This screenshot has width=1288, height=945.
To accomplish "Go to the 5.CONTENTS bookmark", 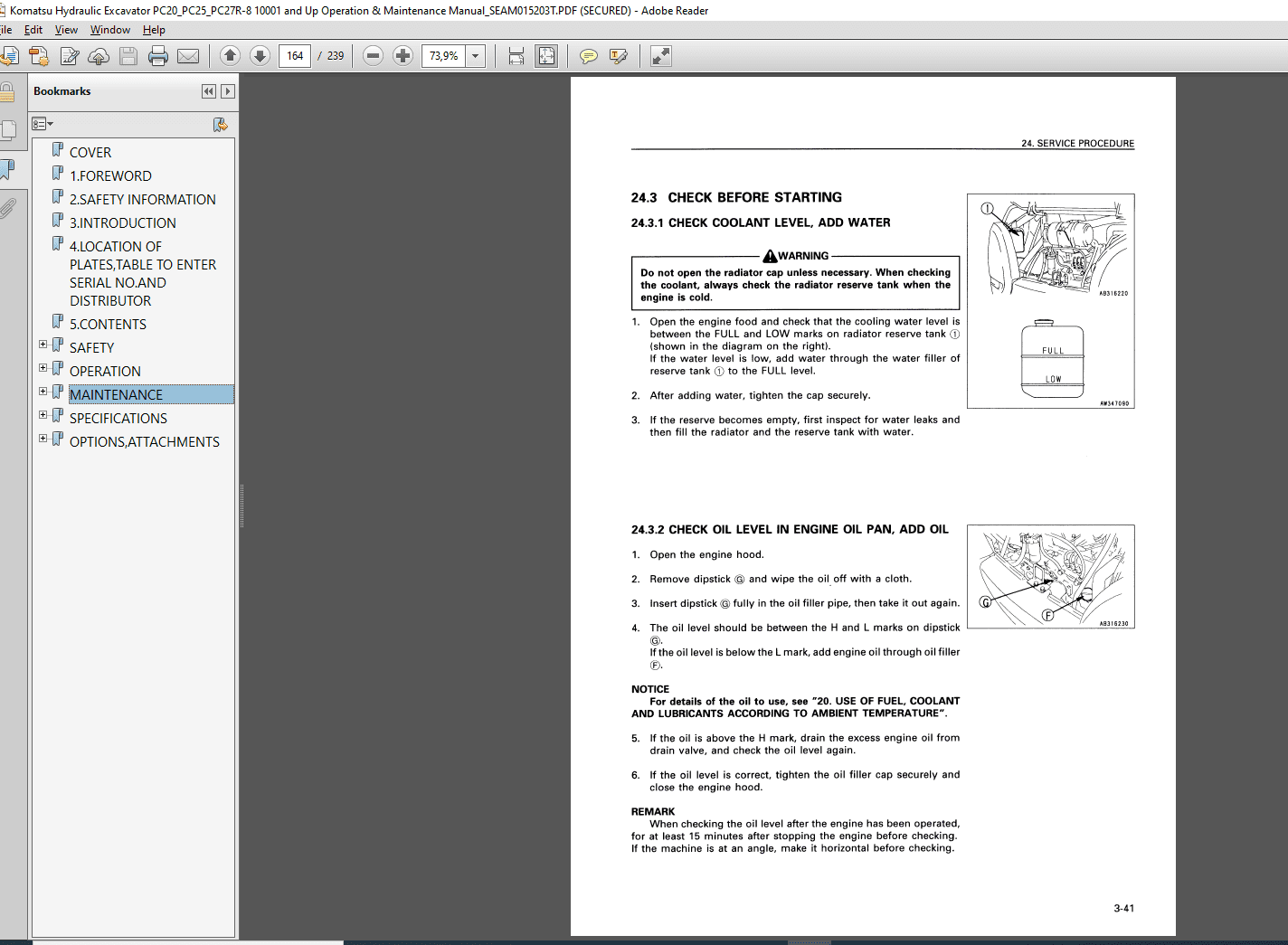I will coord(108,325).
